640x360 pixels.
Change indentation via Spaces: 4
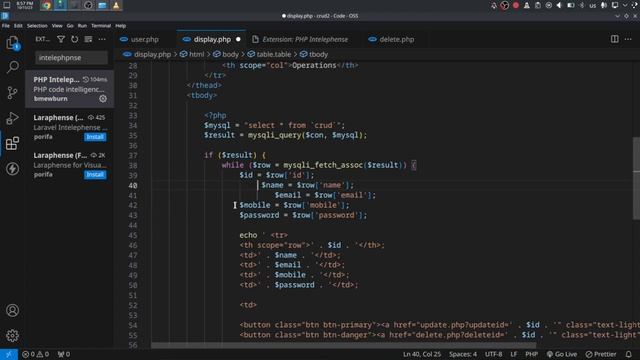463,354
